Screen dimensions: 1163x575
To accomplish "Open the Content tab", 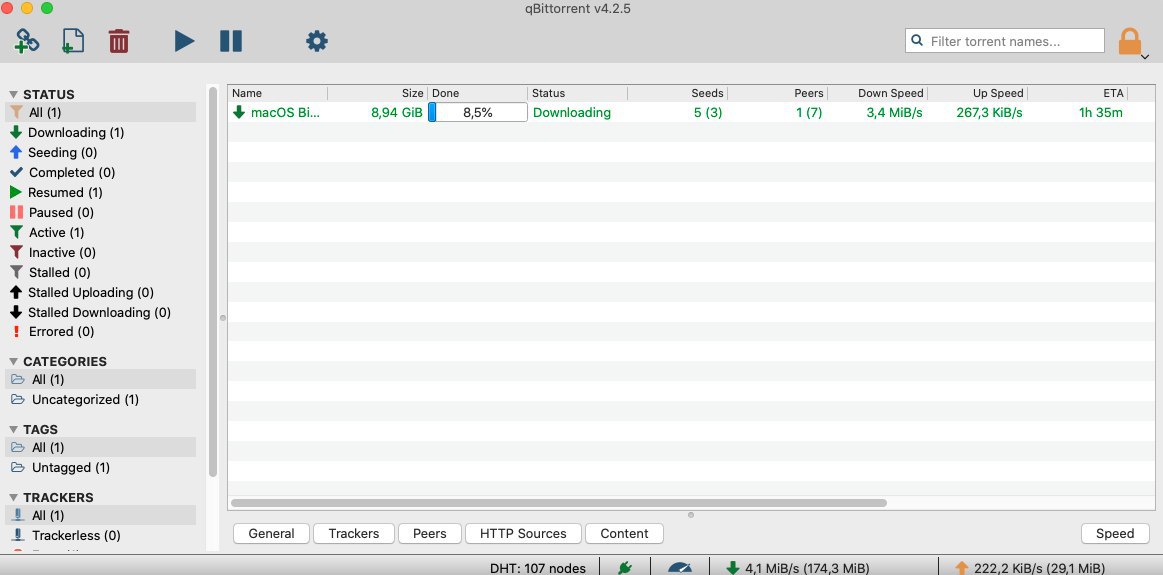I will (625, 533).
